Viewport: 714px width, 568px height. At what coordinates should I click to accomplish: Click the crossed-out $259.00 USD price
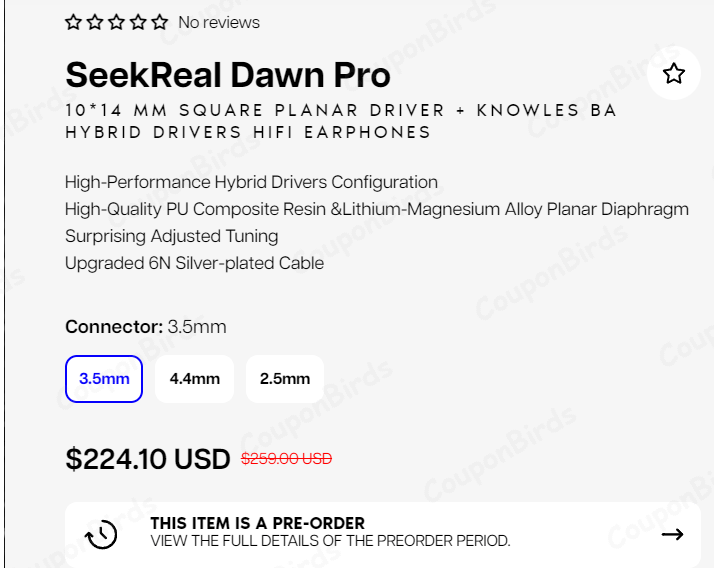287,459
